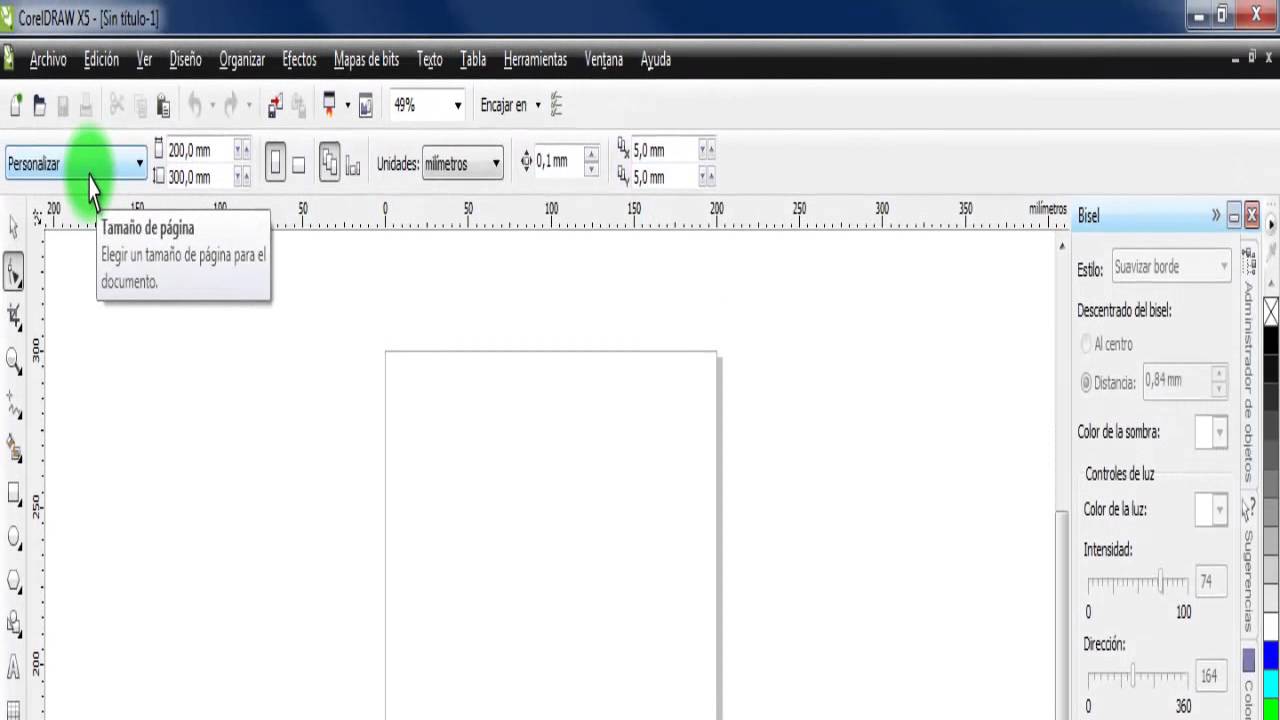
Task: Open the snap Options icon beside Encajar en
Action: [557, 105]
